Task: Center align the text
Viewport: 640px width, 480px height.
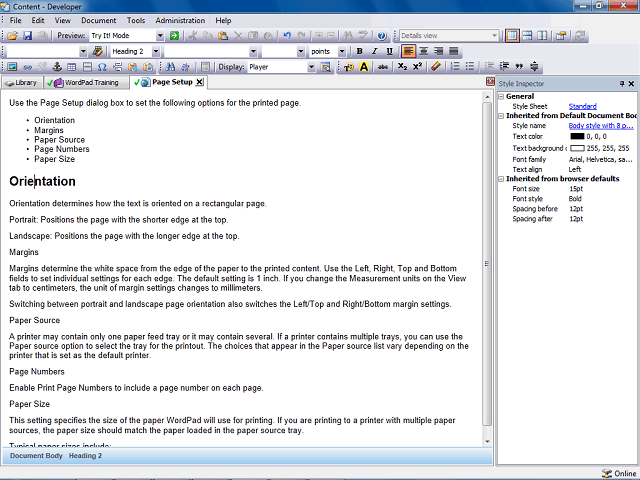Action: pyautogui.click(x=424, y=51)
